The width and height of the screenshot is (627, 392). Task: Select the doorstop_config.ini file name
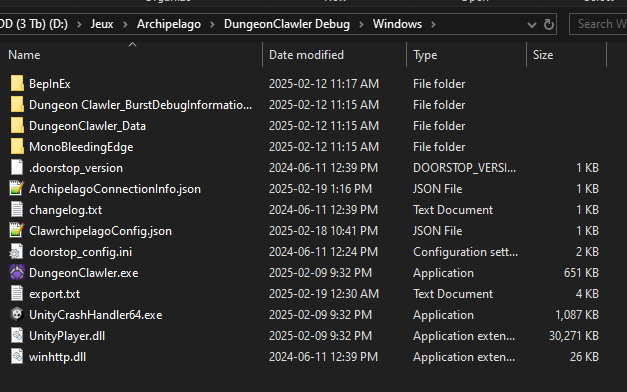point(80,252)
